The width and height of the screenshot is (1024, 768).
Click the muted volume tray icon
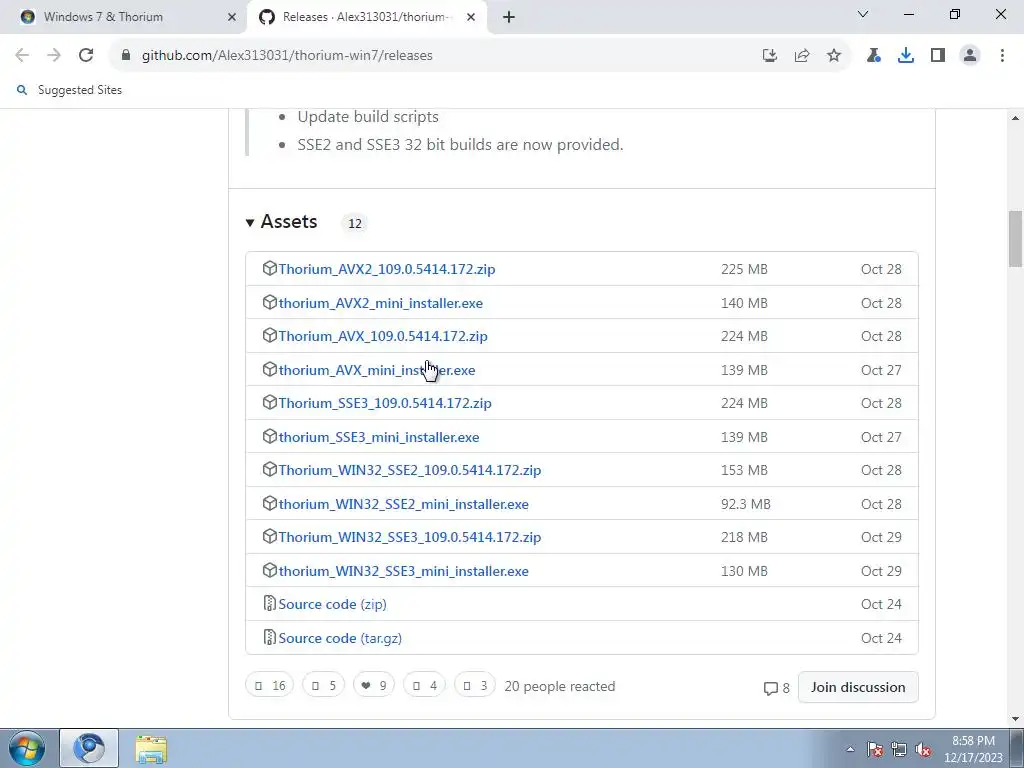[x=923, y=749]
